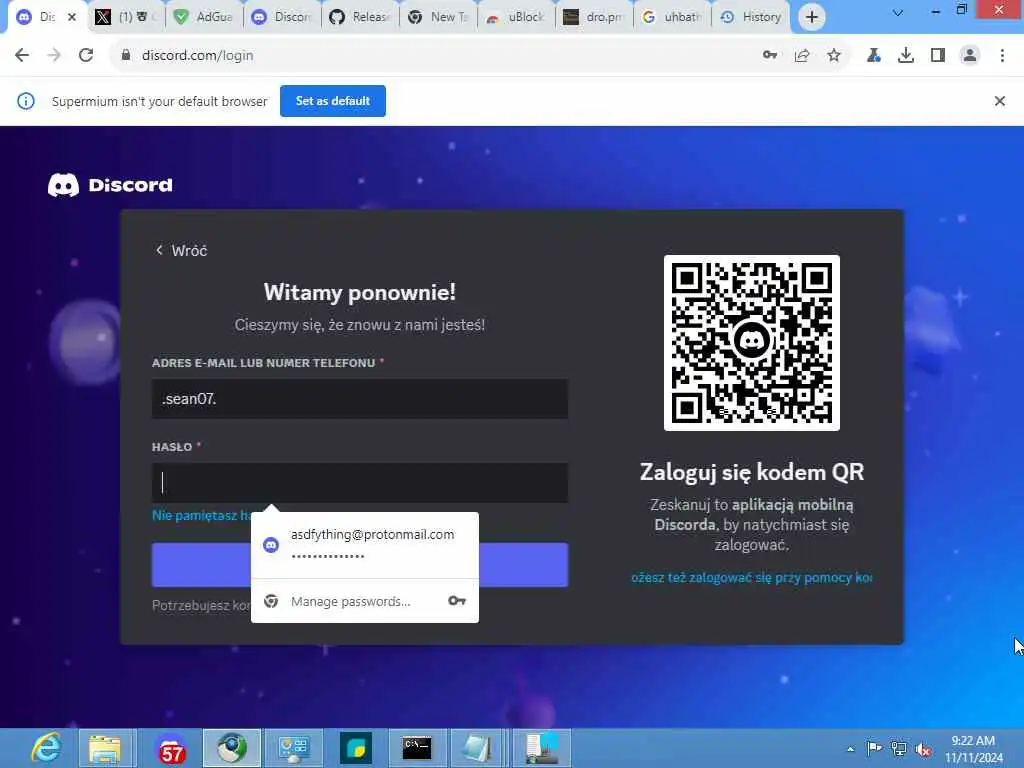The height and width of the screenshot is (768, 1024).
Task: Select saved asdfything@protonmail.com credential
Action: [365, 545]
